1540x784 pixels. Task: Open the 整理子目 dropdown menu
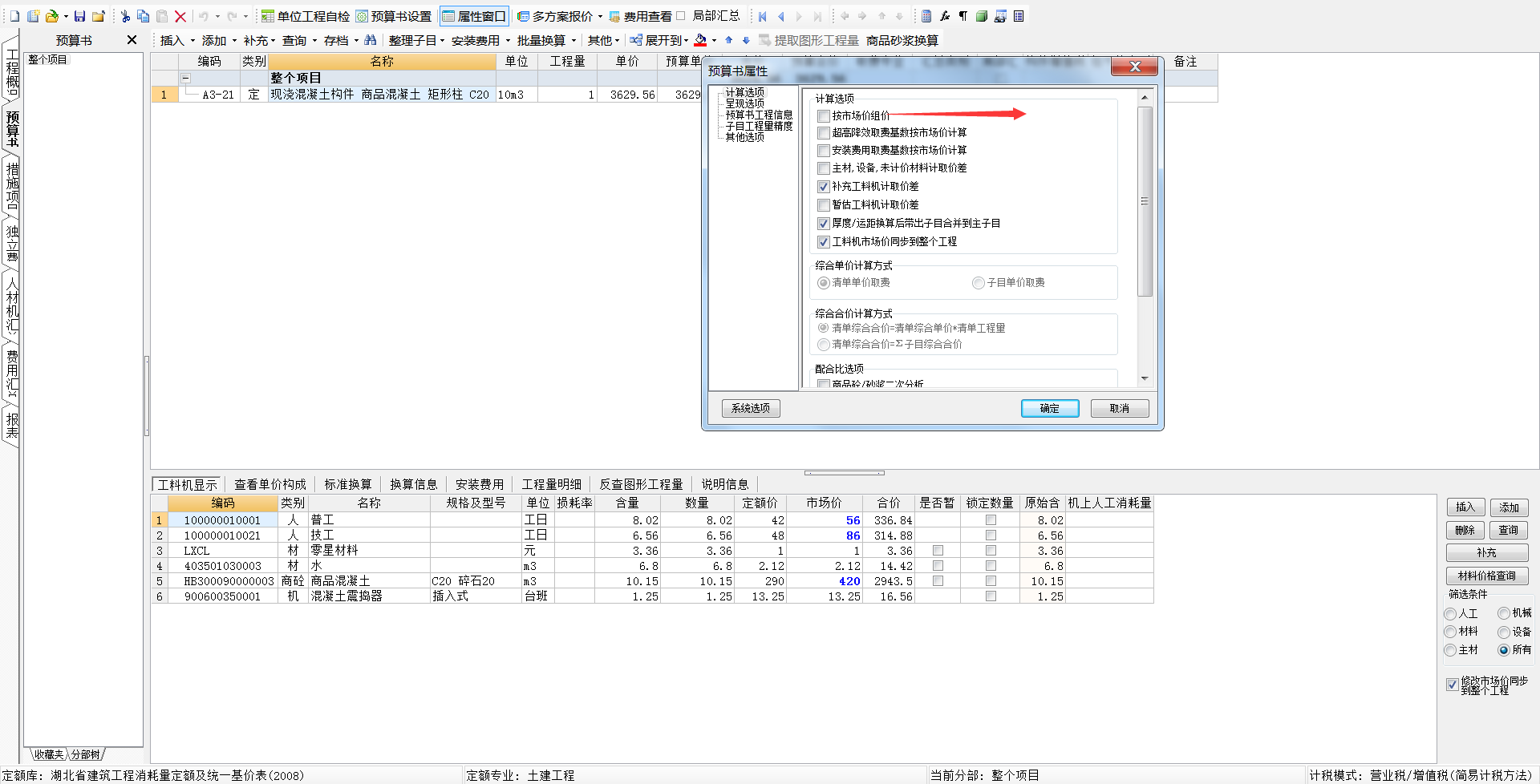tap(416, 40)
